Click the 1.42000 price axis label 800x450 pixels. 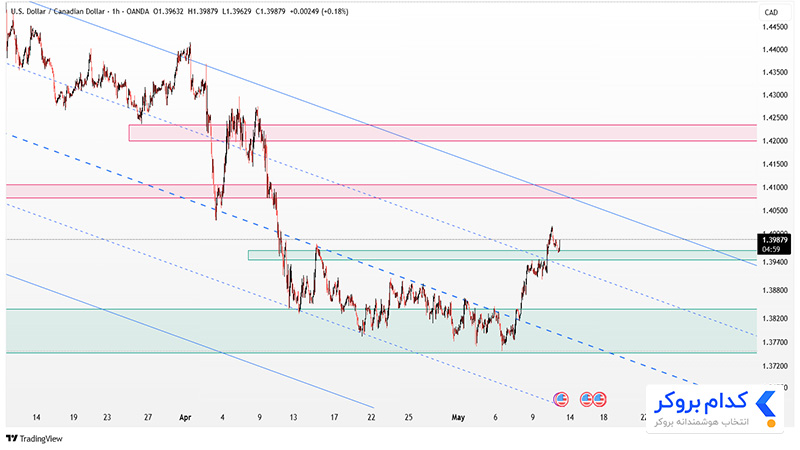[774, 141]
